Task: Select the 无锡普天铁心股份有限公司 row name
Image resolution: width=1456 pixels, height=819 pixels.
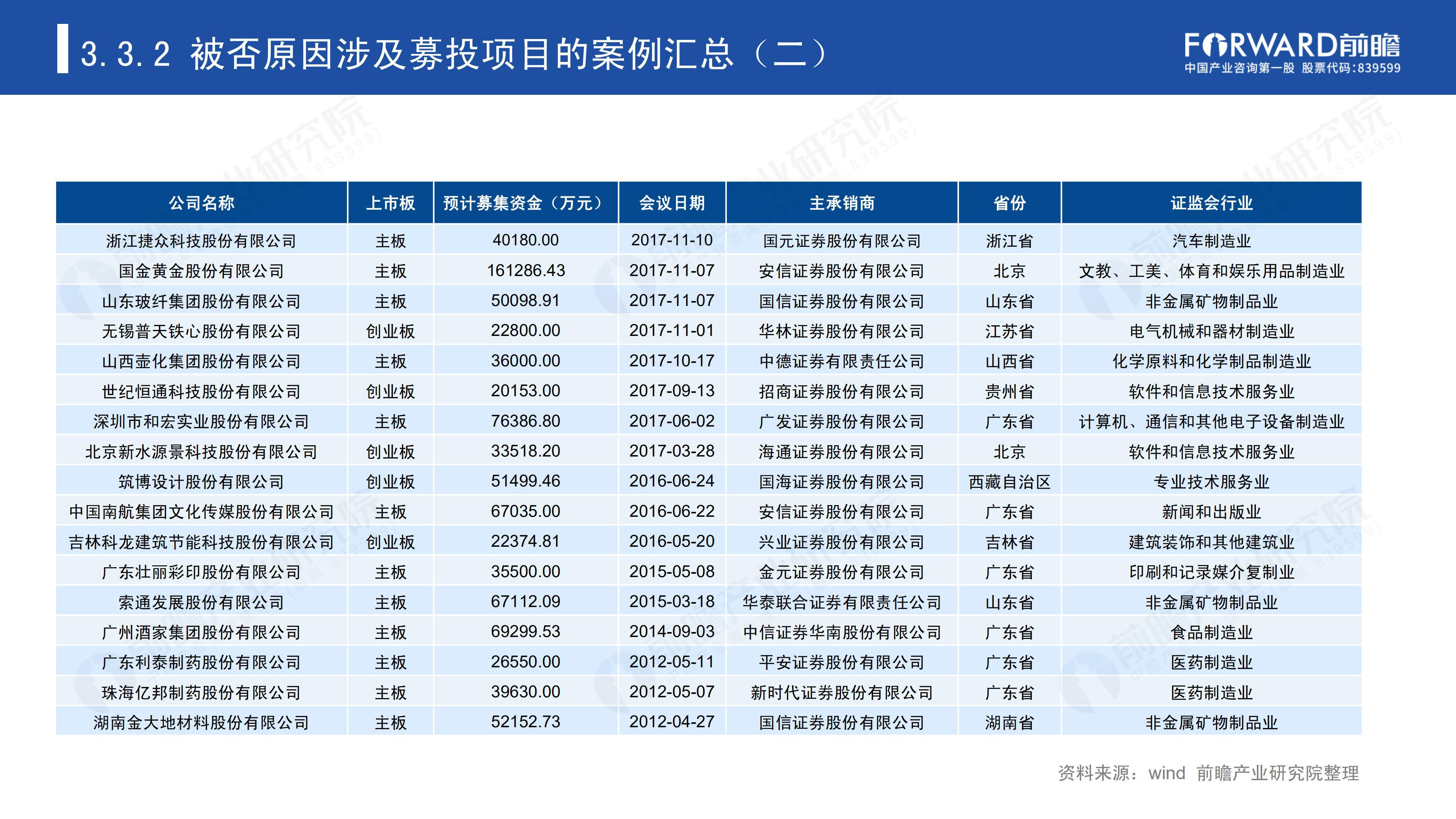Action: point(201,331)
